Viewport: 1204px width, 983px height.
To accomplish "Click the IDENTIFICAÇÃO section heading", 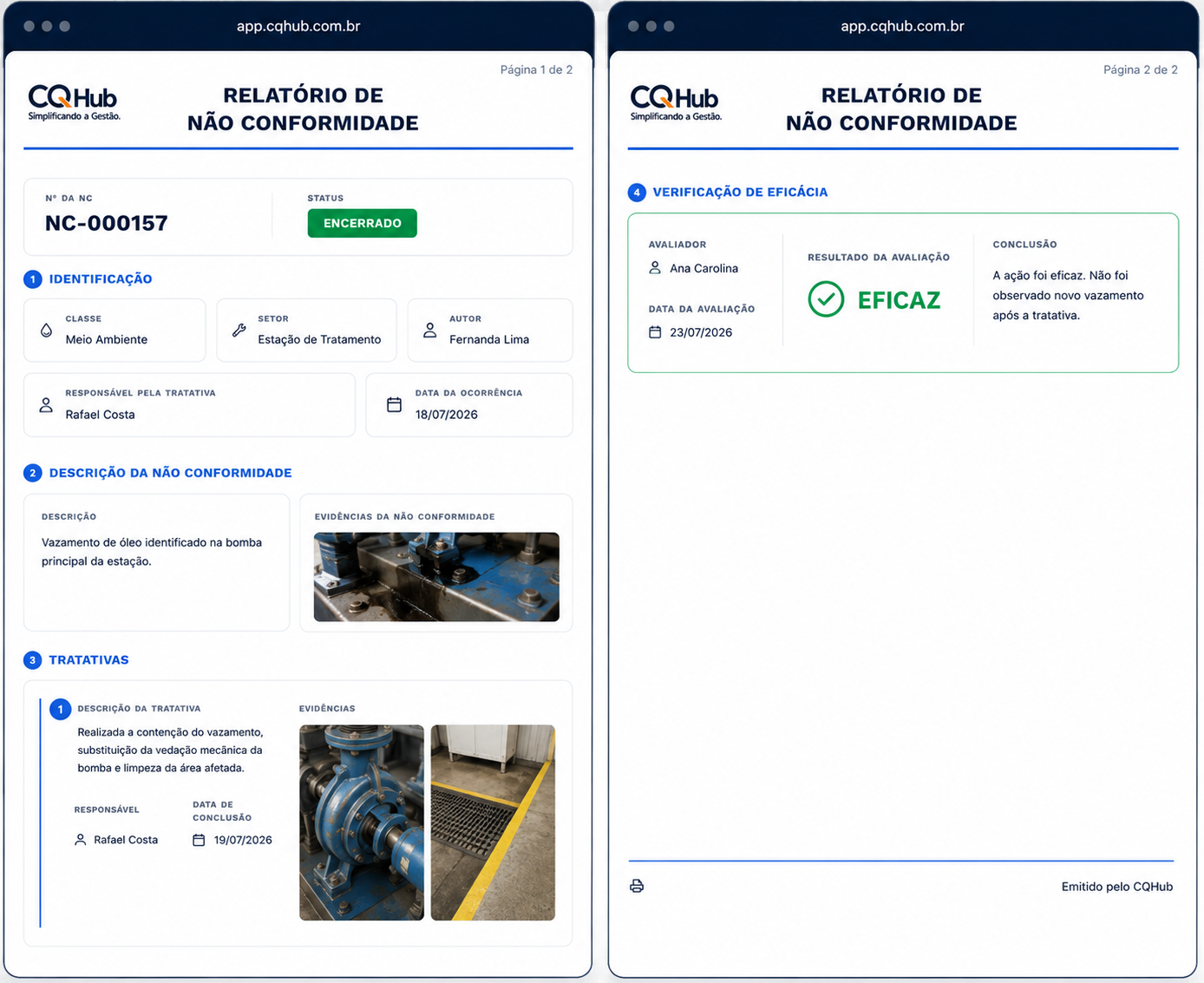I will pos(101,279).
